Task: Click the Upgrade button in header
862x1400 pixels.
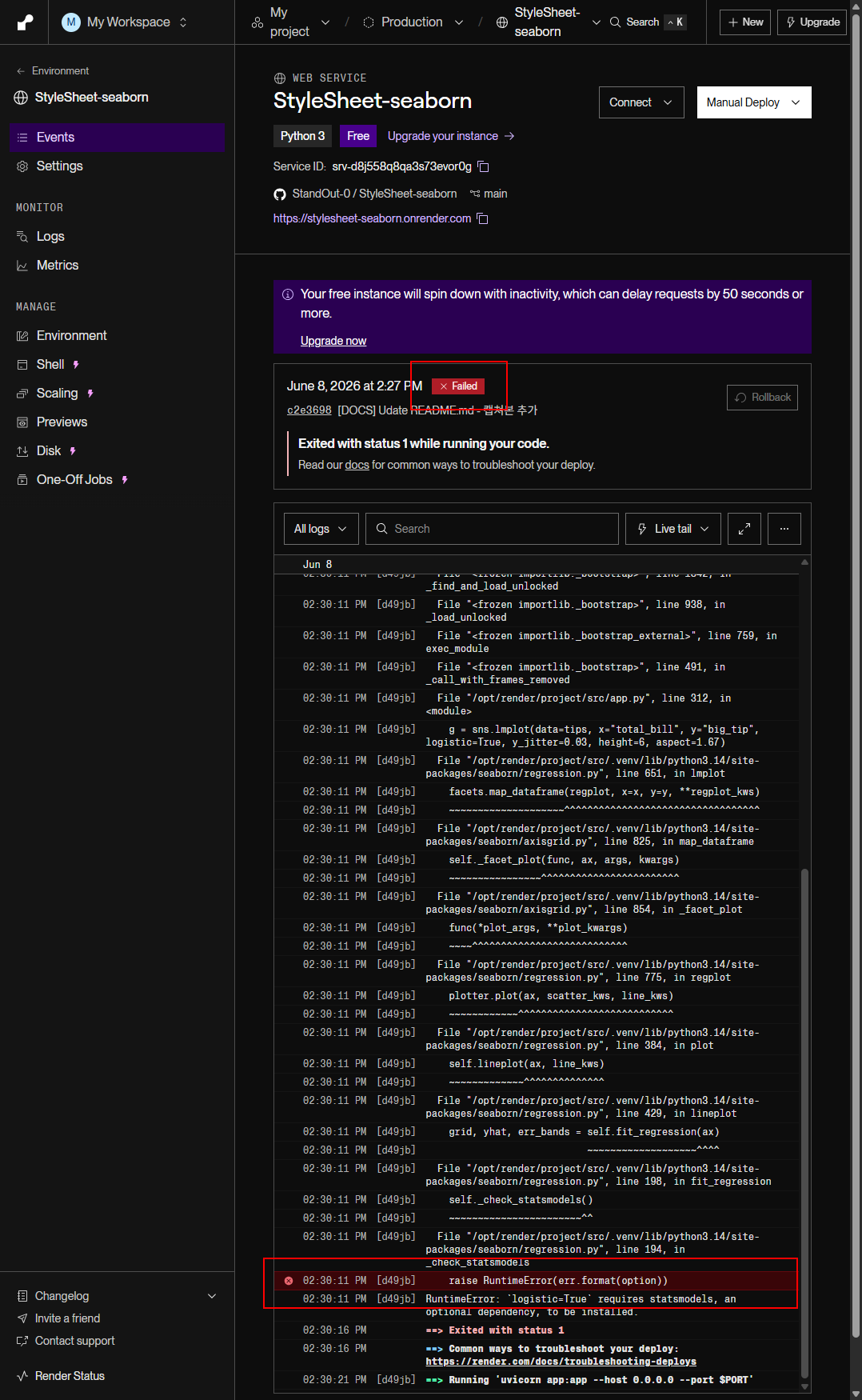Action: click(812, 22)
